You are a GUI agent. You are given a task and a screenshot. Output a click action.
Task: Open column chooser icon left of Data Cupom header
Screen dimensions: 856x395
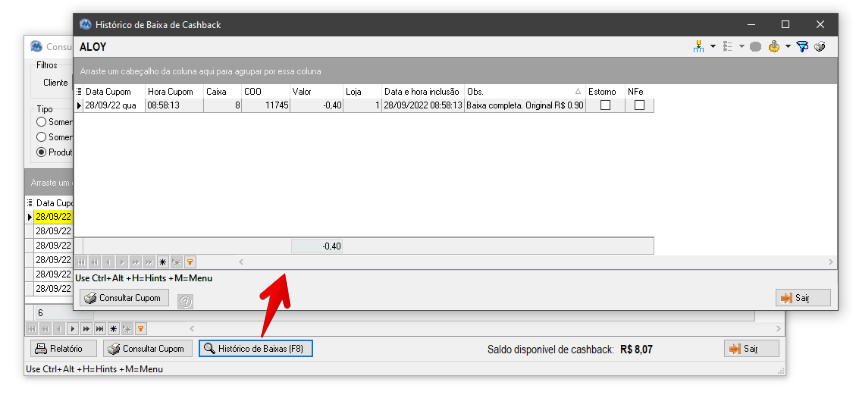[79, 92]
